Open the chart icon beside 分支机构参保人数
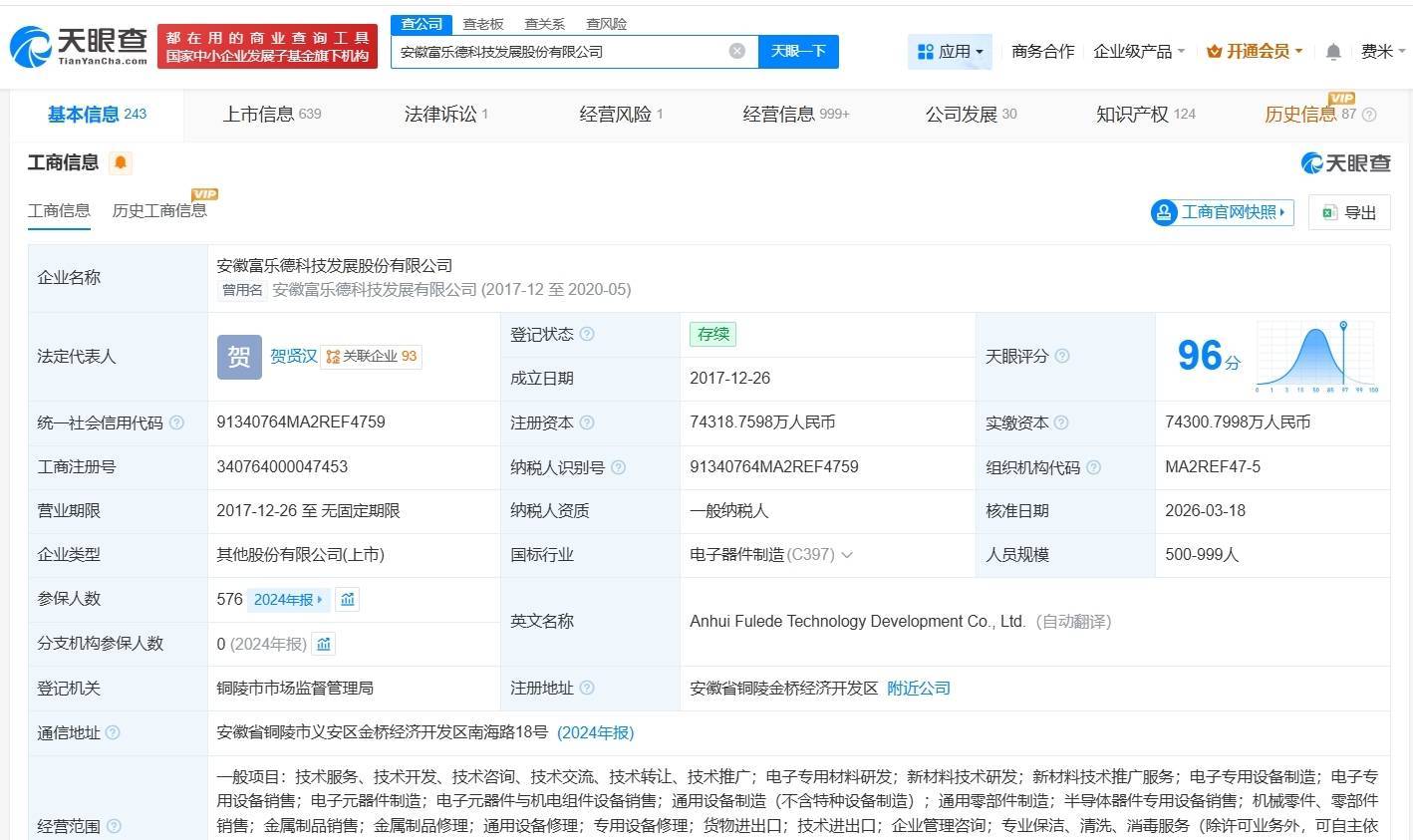 coord(324,644)
